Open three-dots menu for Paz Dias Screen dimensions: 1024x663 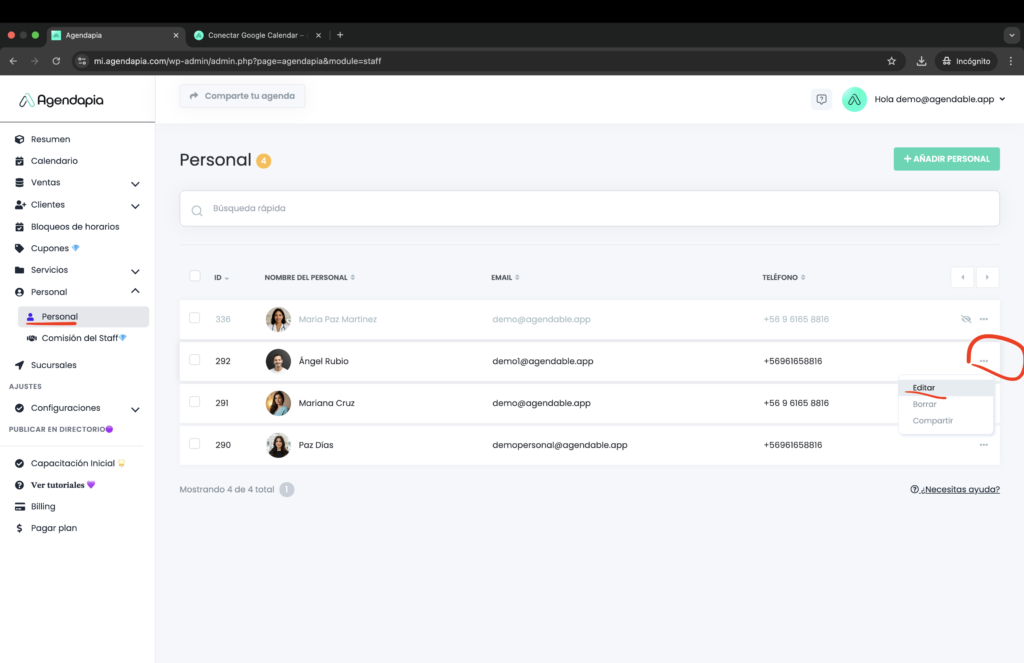[984, 444]
